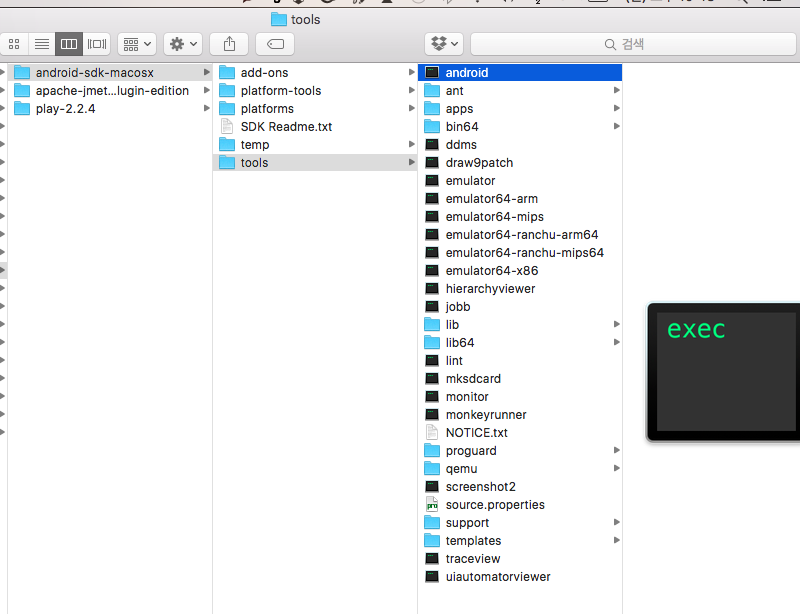800x614 pixels.
Task: Select the emulator64-mips file
Action: tap(520, 217)
